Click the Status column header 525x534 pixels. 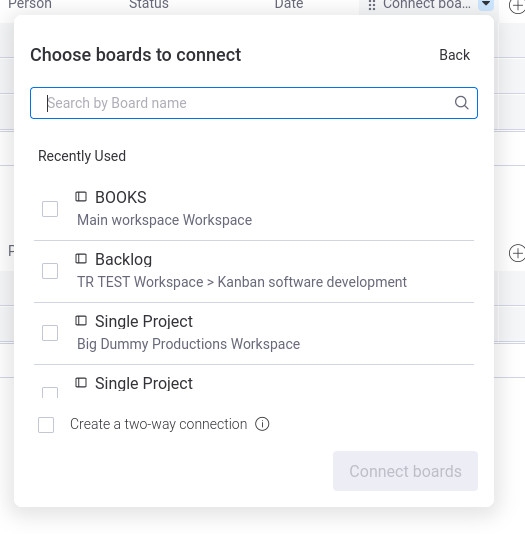pyautogui.click(x=149, y=4)
